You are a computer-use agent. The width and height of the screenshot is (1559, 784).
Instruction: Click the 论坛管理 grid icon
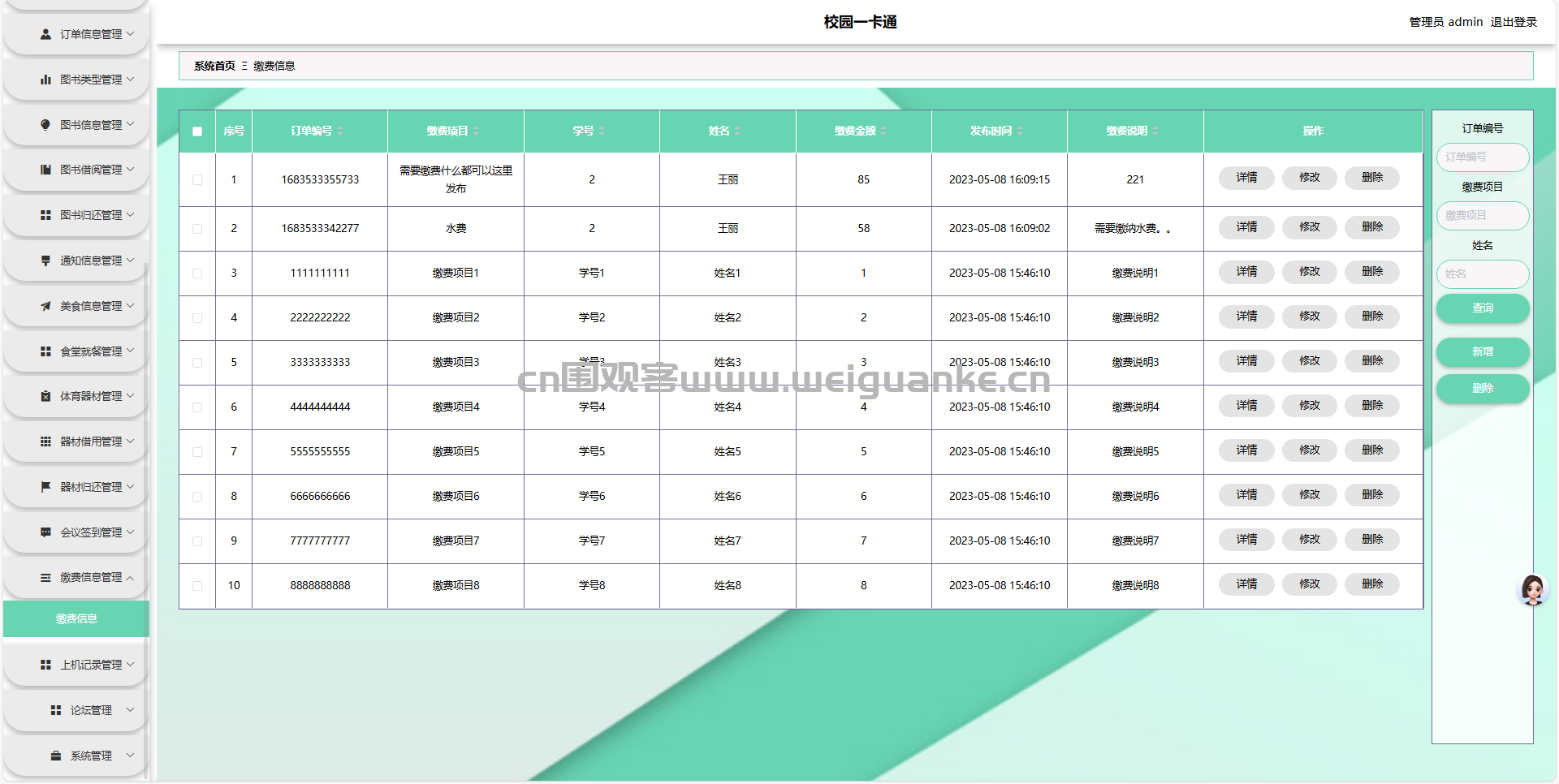pos(55,710)
